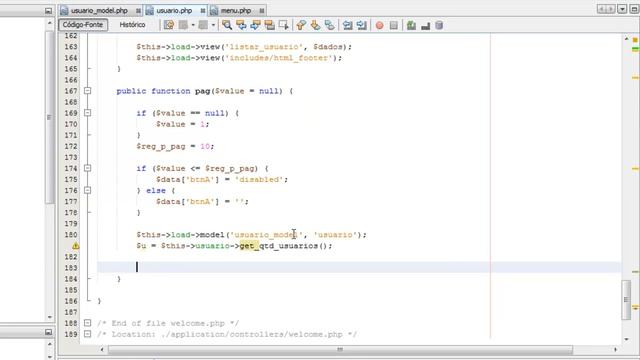Click 'disabled' string on line 175

(x=259, y=179)
